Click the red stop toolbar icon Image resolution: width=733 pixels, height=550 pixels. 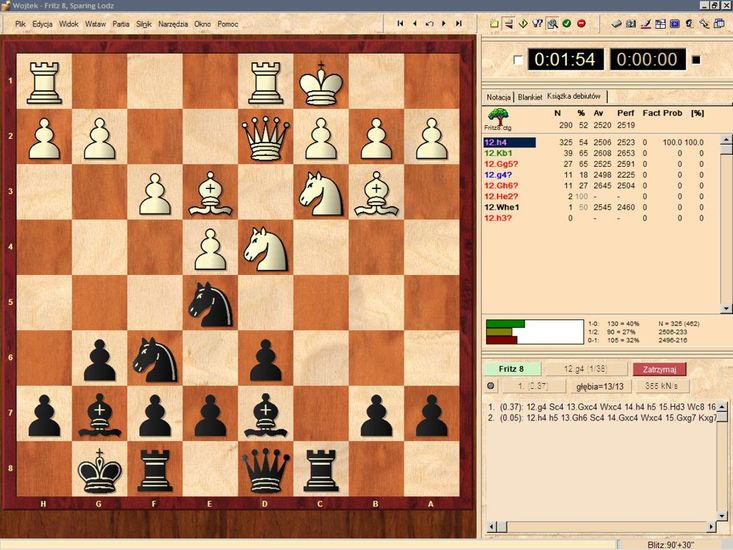click(x=581, y=22)
